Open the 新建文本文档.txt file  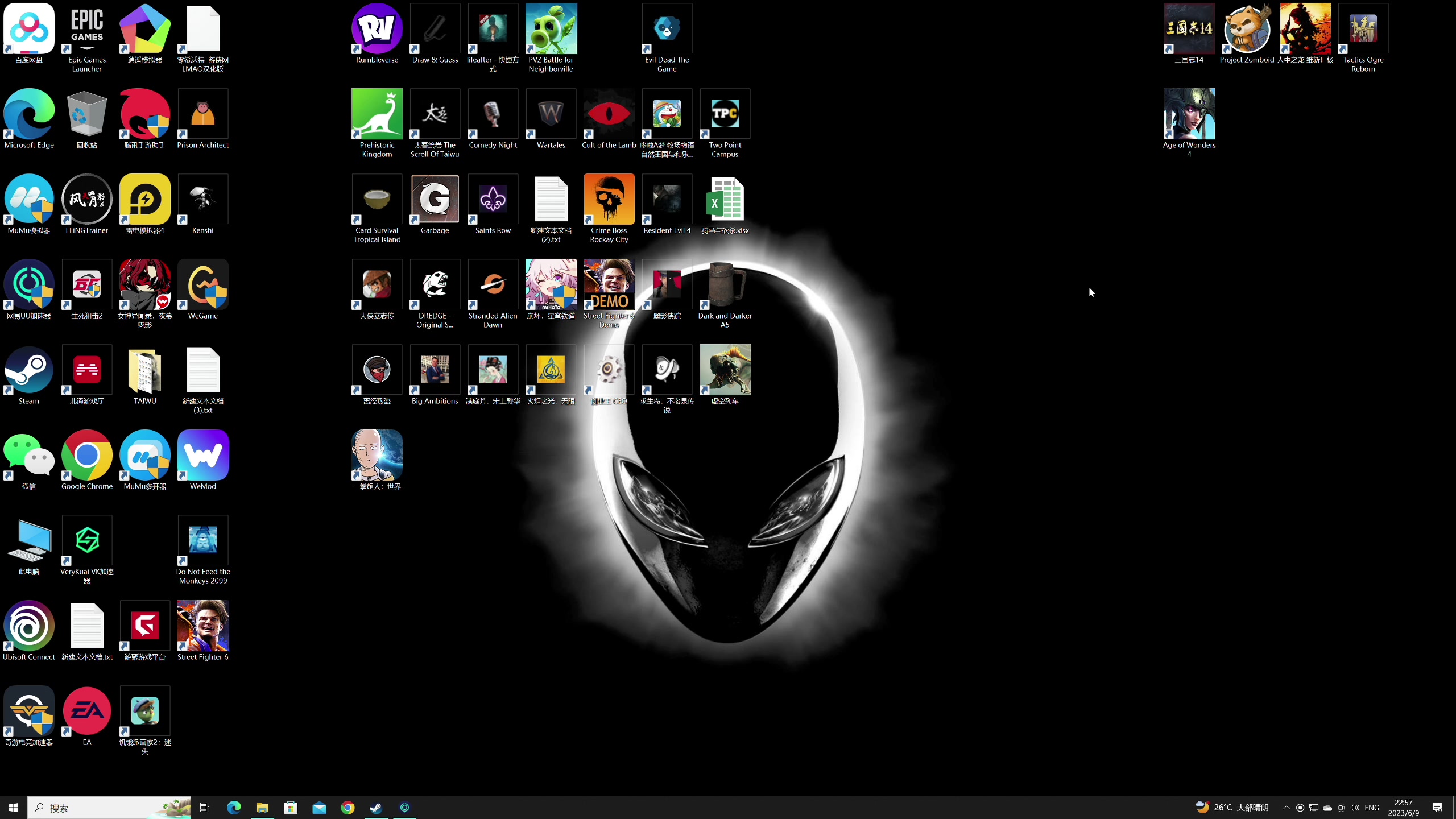(x=87, y=631)
